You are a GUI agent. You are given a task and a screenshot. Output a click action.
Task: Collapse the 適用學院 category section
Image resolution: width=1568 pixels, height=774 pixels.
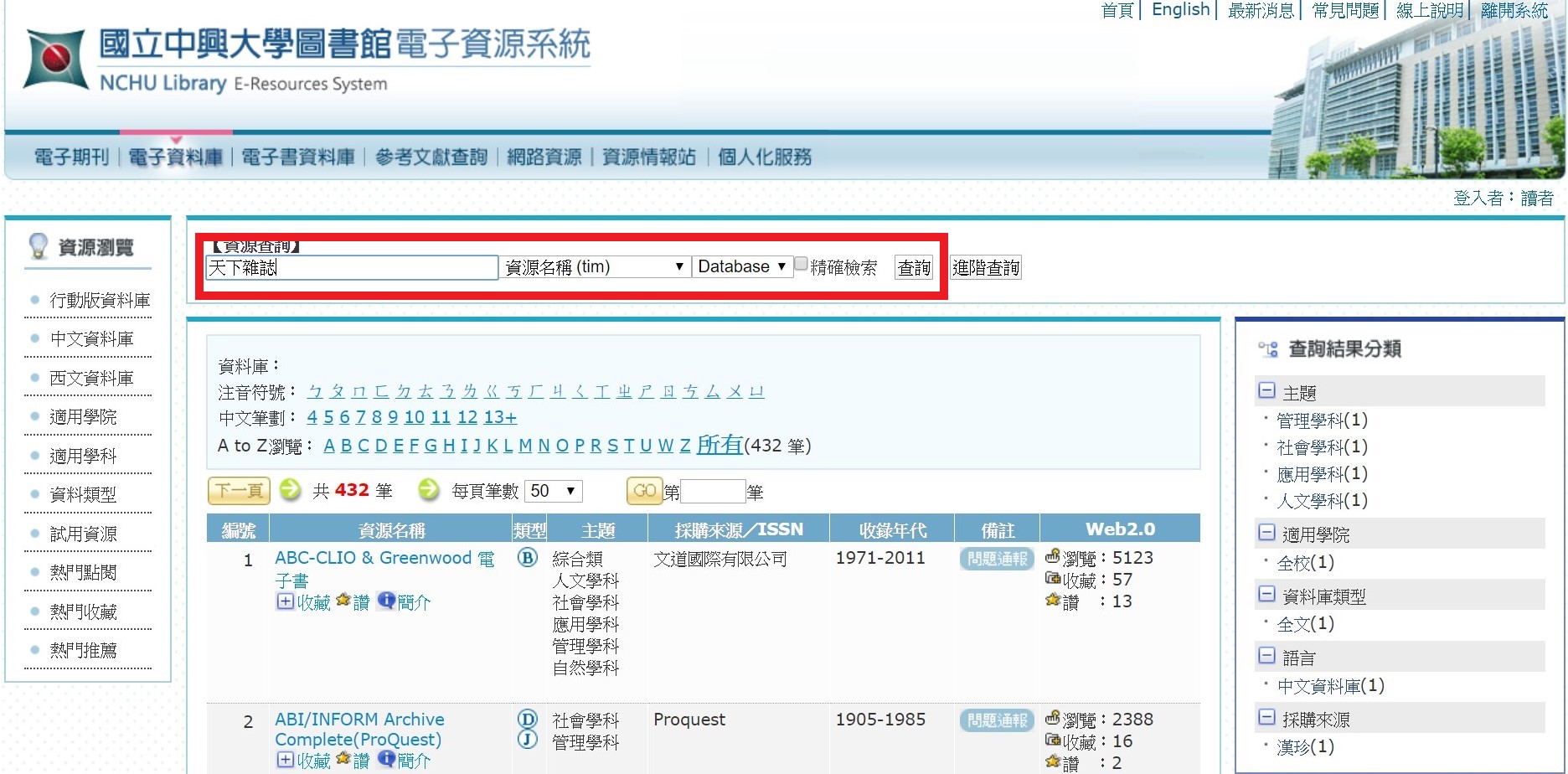pyautogui.click(x=1266, y=533)
